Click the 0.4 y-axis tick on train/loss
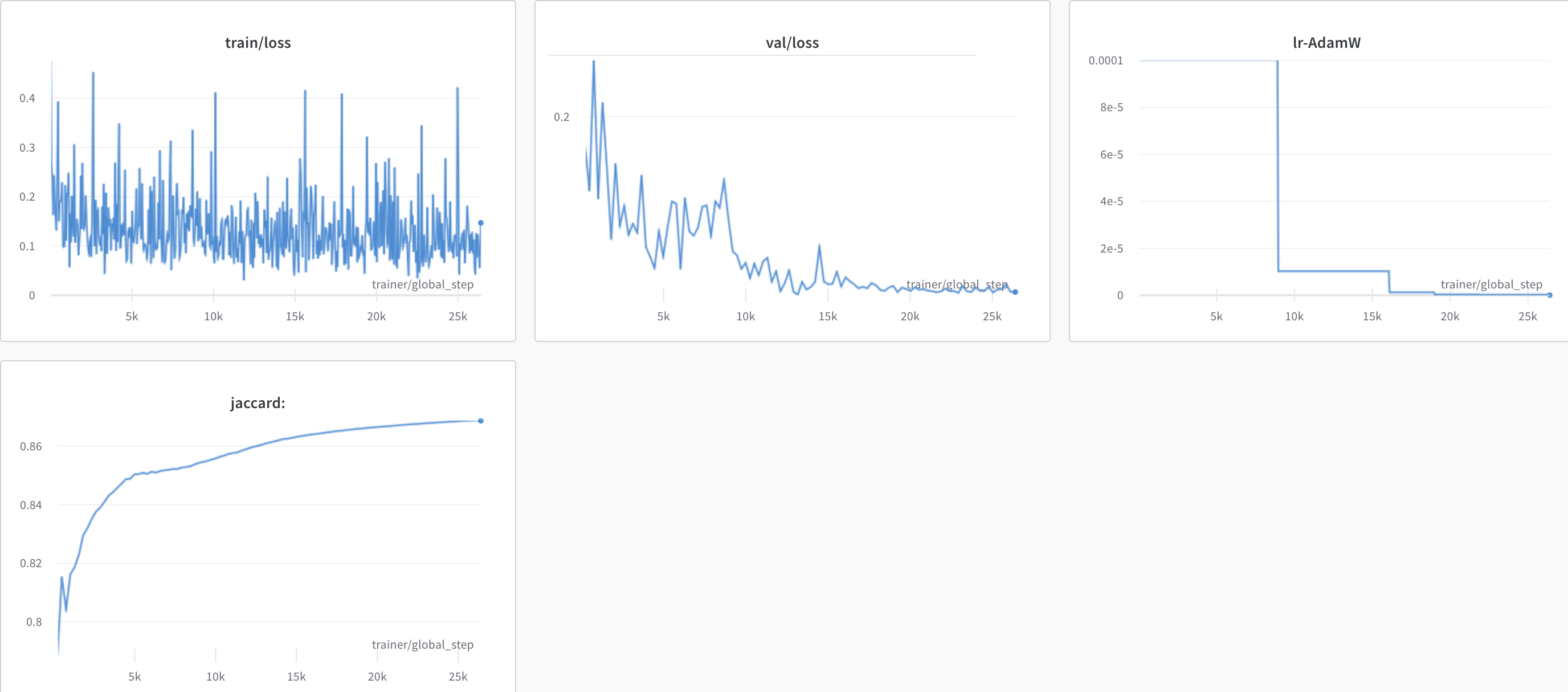 (x=27, y=98)
